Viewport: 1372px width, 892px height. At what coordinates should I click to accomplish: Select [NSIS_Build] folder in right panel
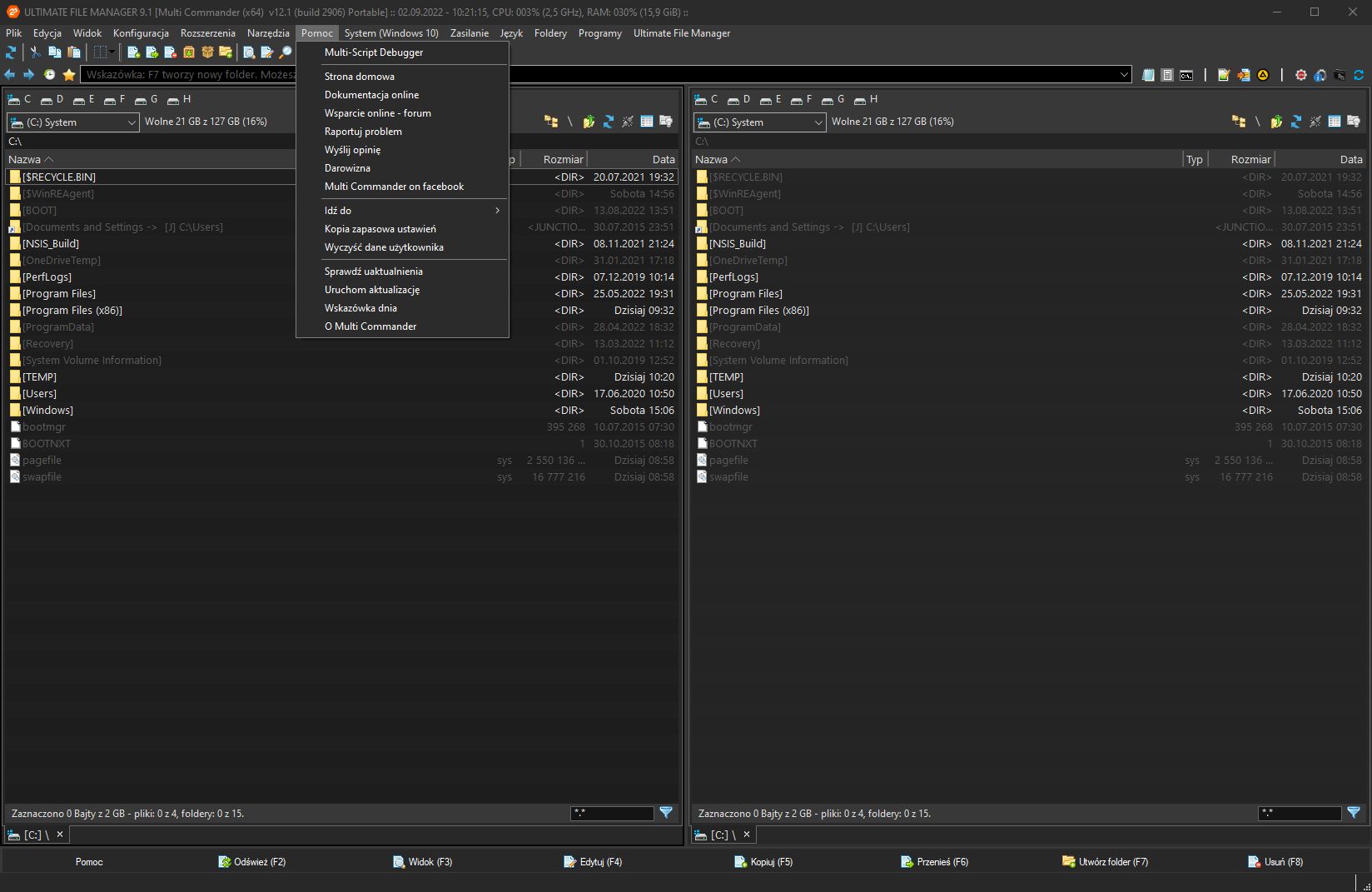(1028, 244)
